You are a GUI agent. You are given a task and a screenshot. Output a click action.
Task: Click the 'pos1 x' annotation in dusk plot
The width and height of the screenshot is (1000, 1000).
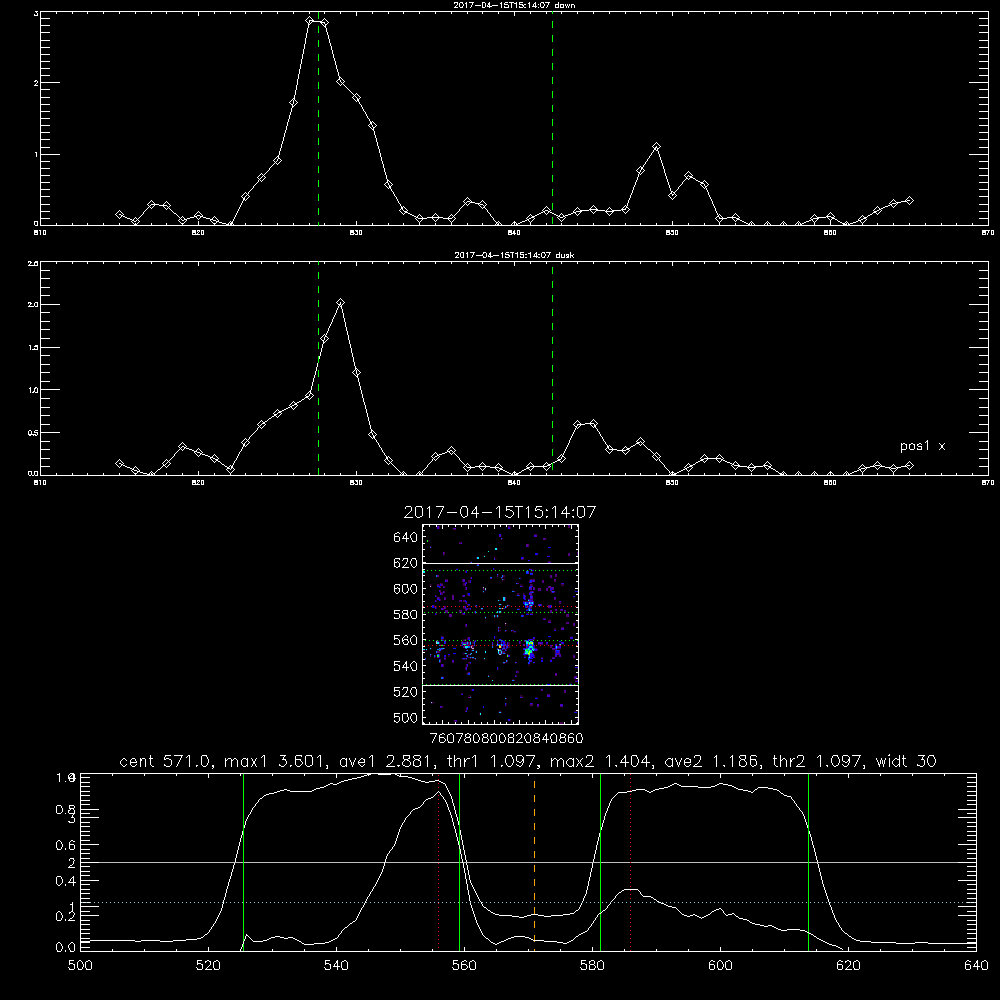click(922, 446)
